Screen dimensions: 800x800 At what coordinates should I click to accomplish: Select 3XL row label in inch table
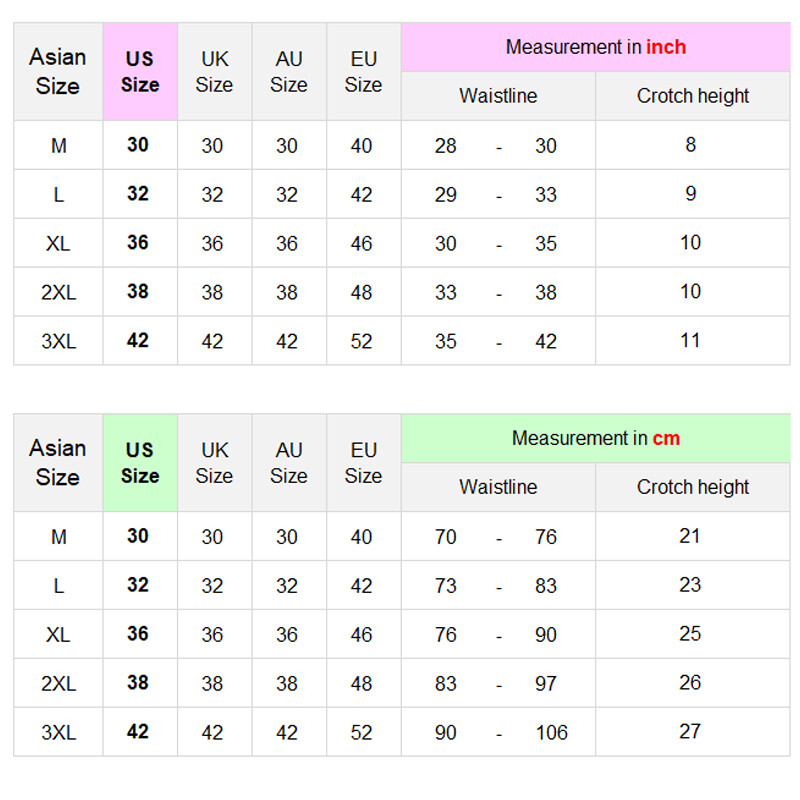pos(58,341)
